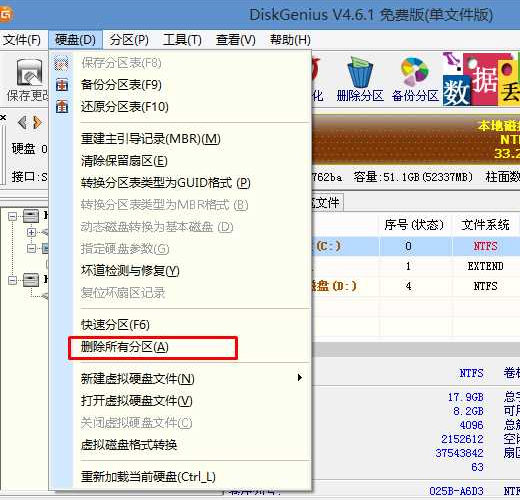This screenshot has height=500, width=521.
Task: Click the restore partition table icon beside 还原分区表(F10)
Action: point(62,107)
